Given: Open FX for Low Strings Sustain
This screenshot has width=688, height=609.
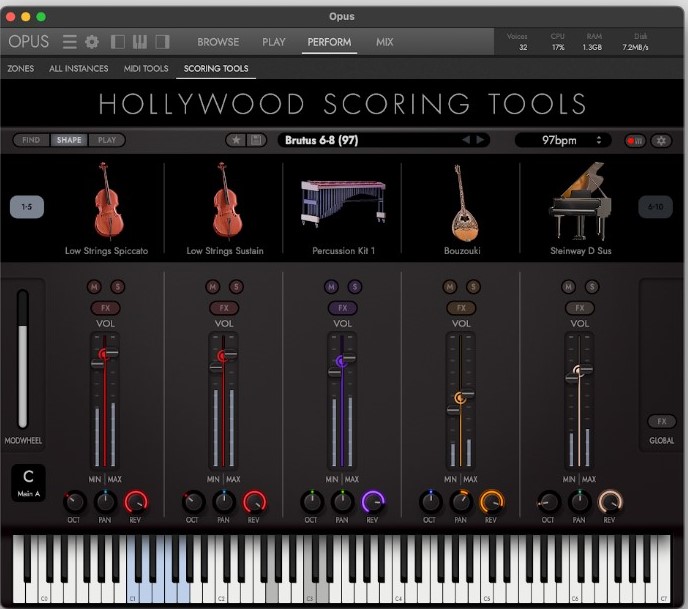Looking at the screenshot, I should pos(224,308).
